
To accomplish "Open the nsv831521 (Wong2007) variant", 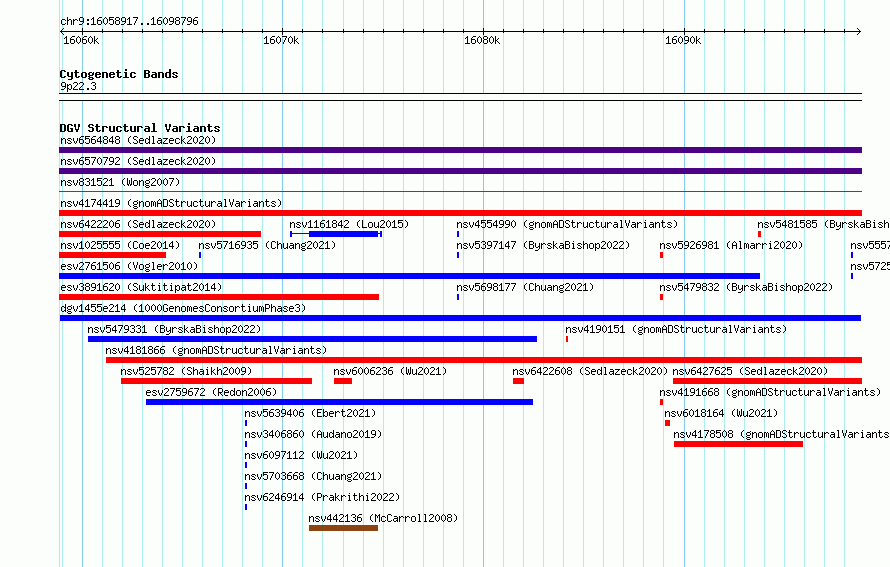I will (120, 182).
